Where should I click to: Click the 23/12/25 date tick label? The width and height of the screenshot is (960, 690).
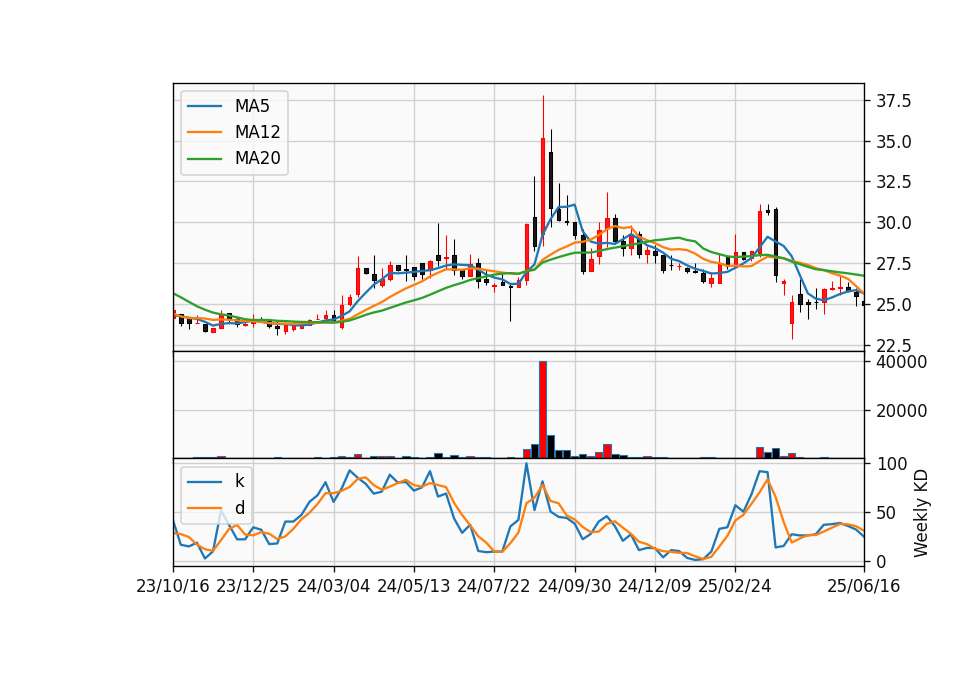[253, 586]
